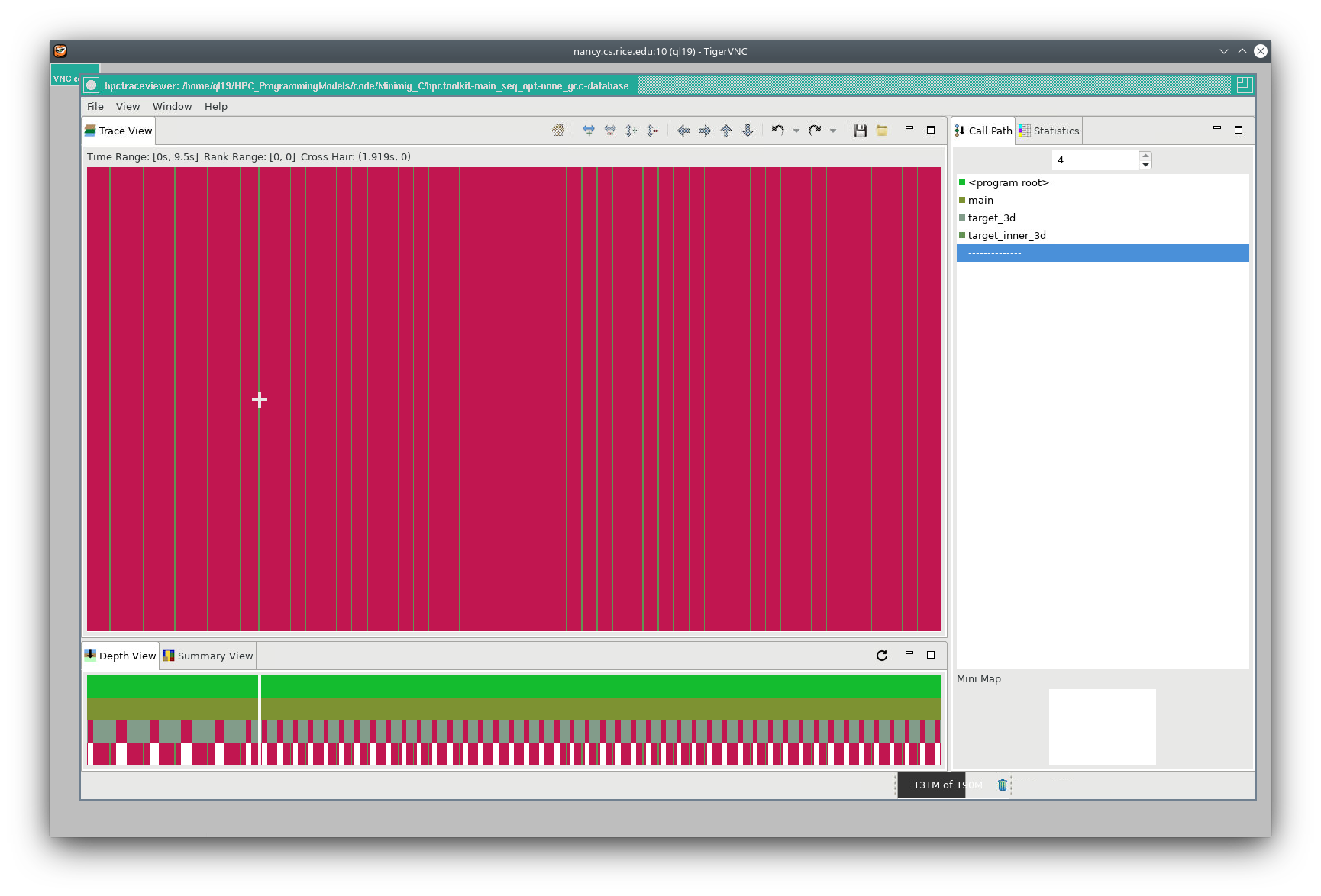1321x896 pixels.
Task: Click the call path depth number field
Action: click(x=1095, y=160)
